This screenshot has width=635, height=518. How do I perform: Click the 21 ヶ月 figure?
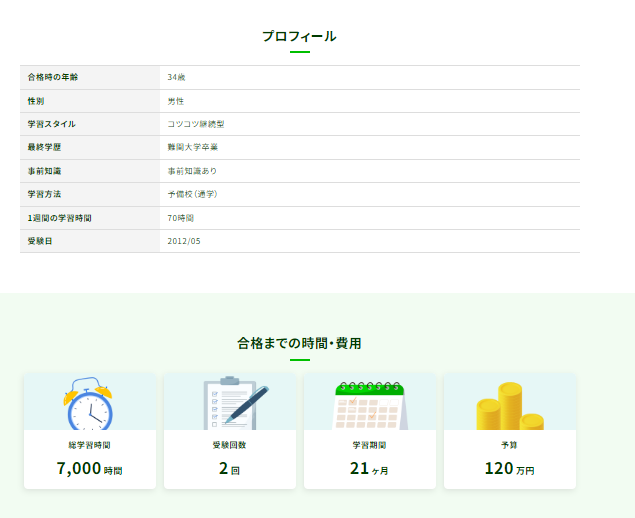click(x=369, y=469)
